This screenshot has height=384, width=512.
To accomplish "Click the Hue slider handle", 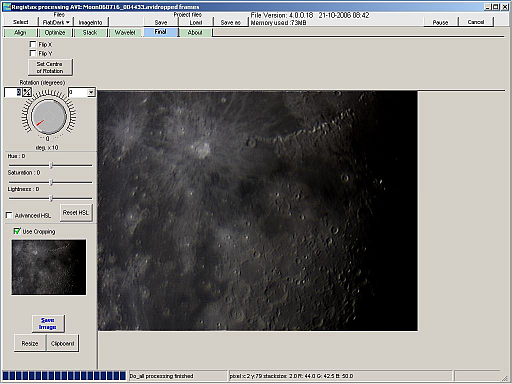I will point(51,165).
